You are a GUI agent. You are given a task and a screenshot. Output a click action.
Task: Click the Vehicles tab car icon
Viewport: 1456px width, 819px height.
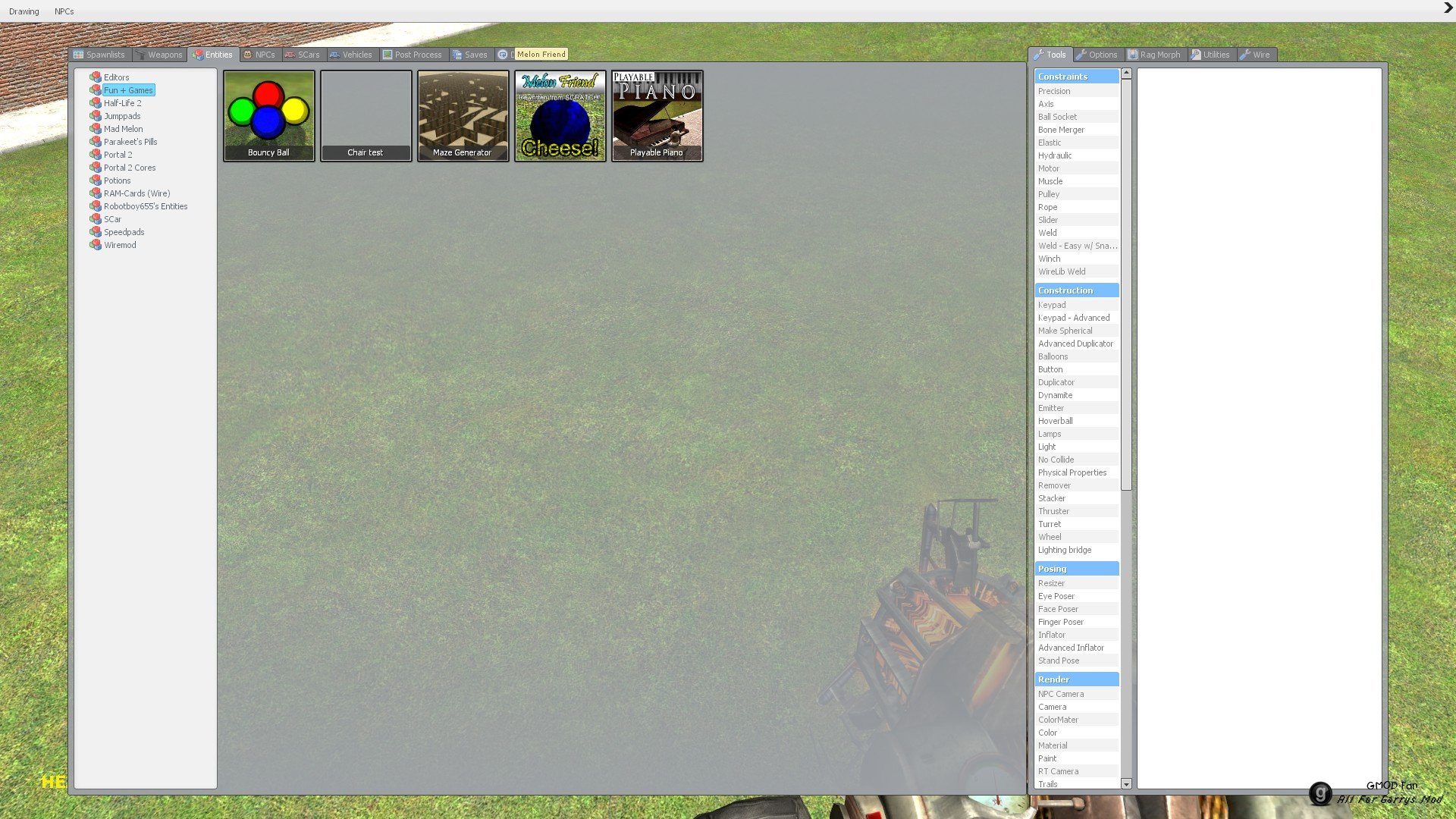pyautogui.click(x=334, y=55)
